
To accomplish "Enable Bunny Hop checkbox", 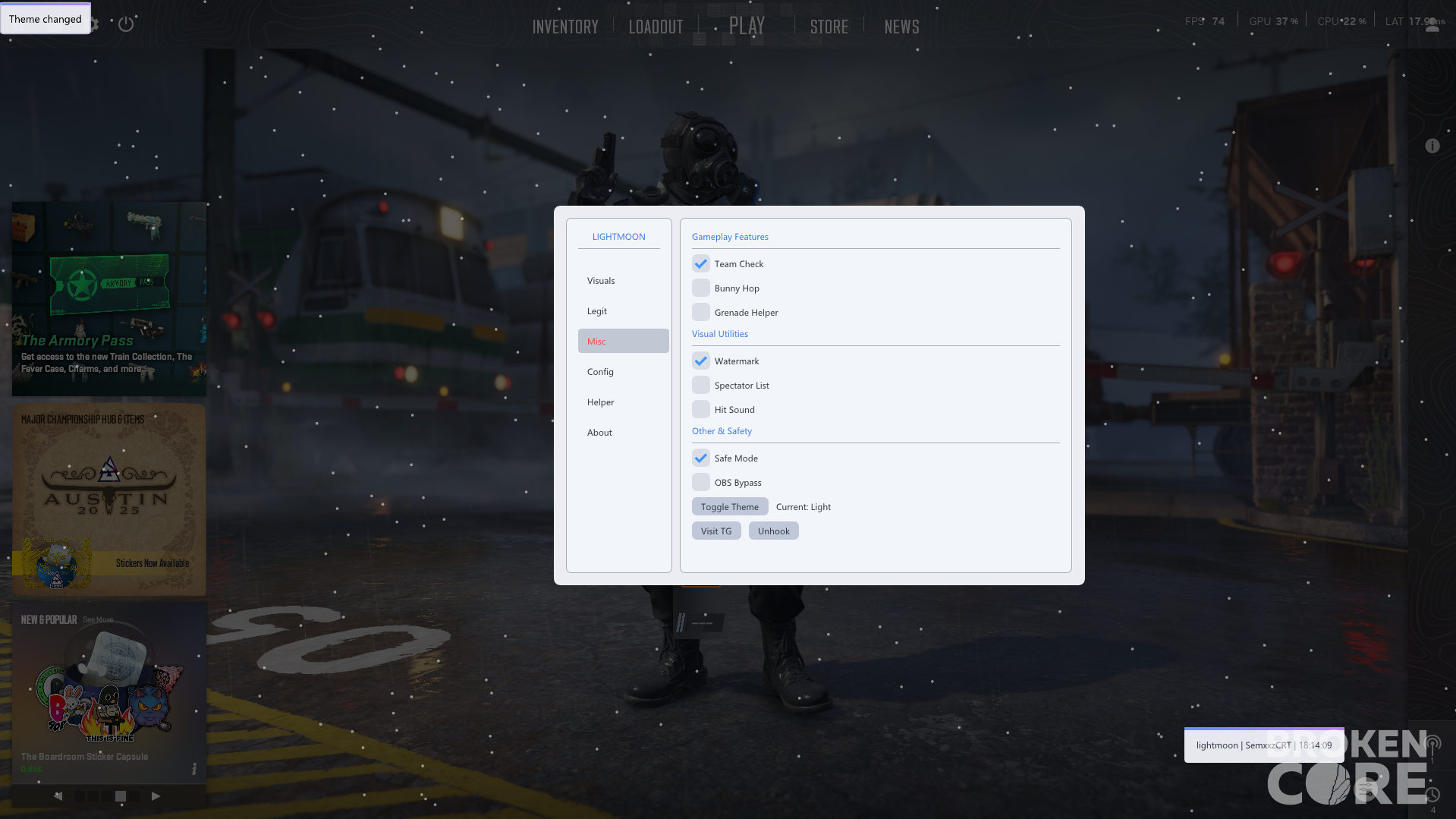I will pos(701,288).
